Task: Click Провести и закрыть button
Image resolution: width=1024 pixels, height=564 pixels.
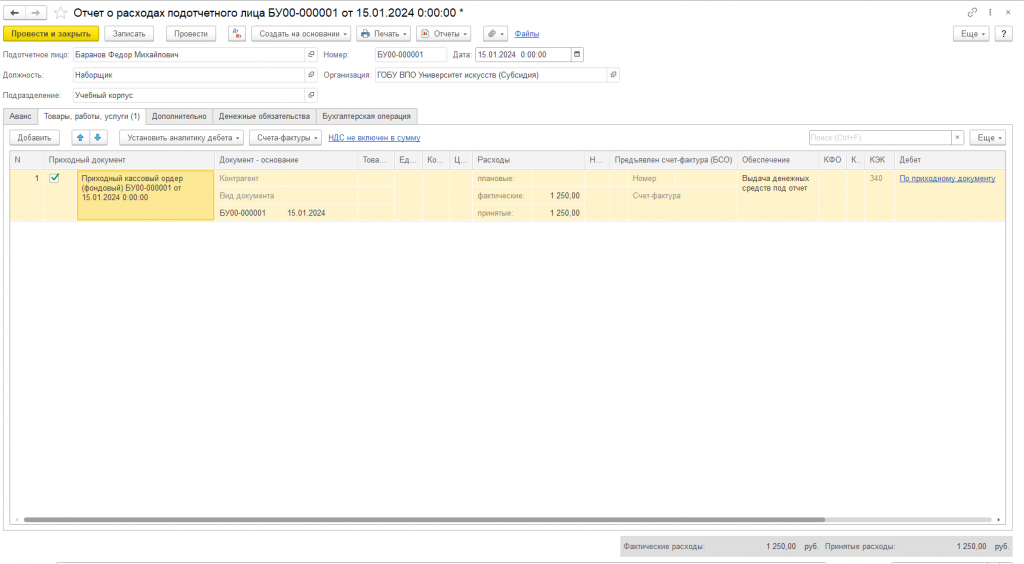Action: click(x=51, y=33)
